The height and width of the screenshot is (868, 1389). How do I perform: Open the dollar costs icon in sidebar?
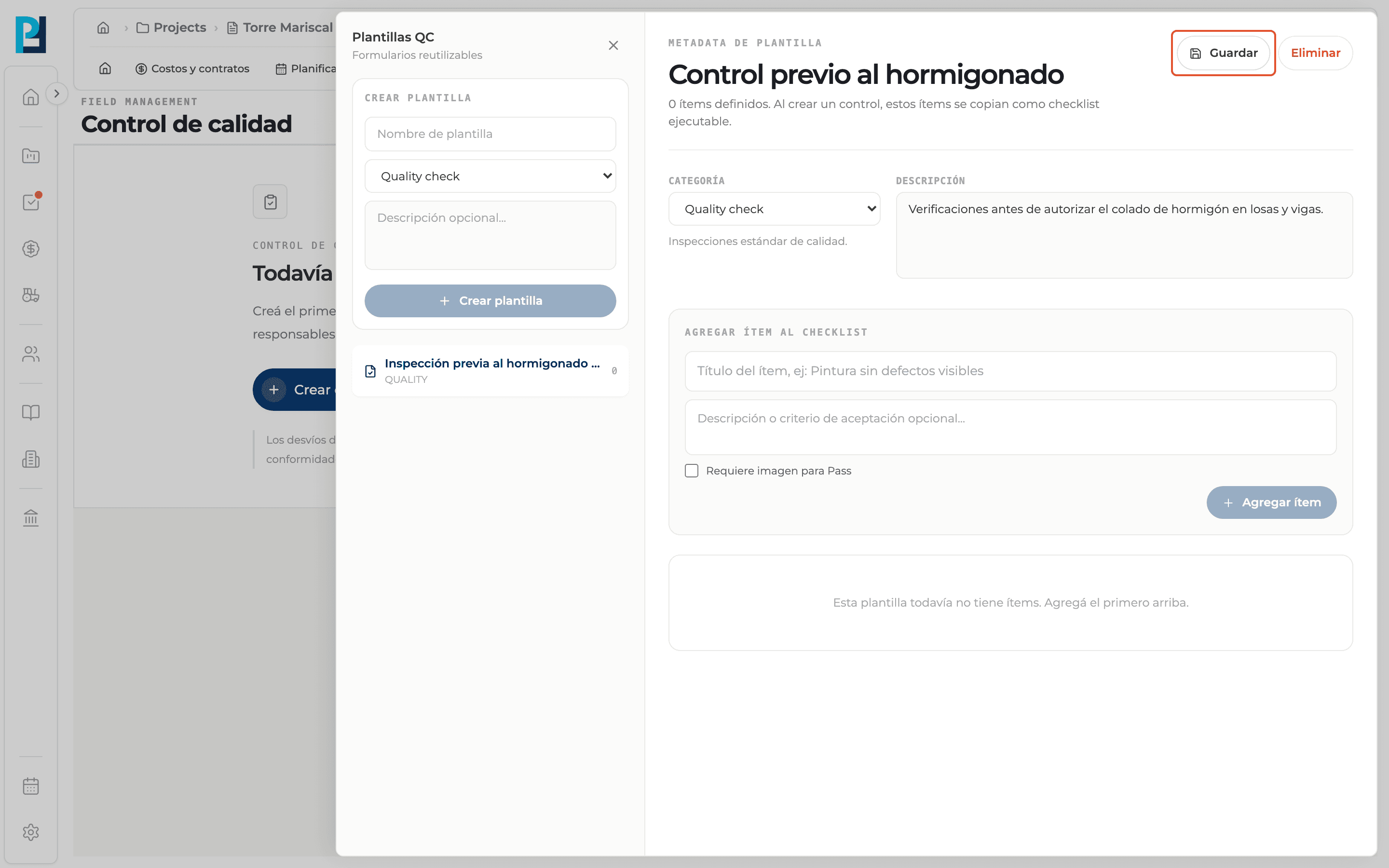[x=31, y=248]
